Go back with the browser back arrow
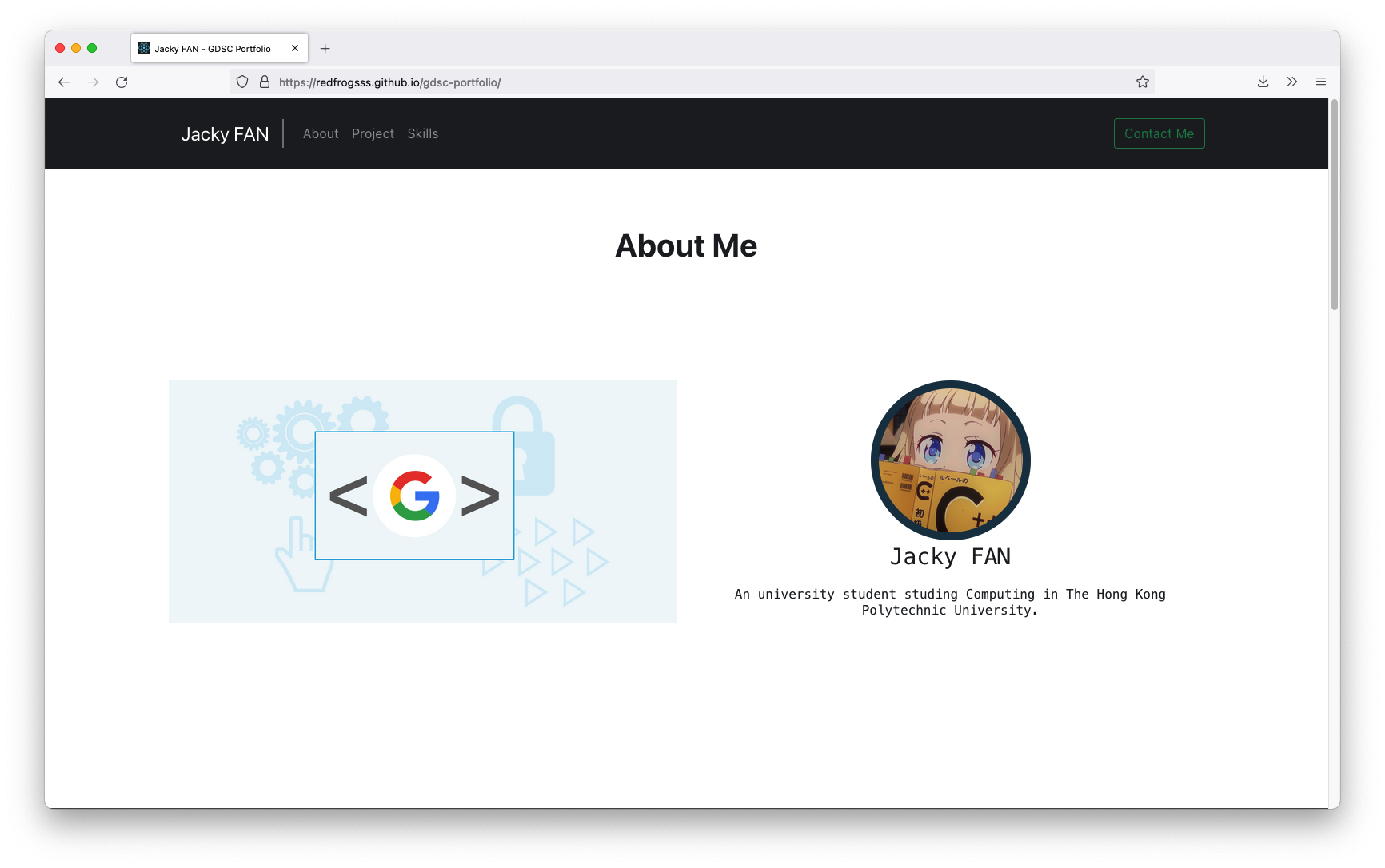 (x=64, y=82)
